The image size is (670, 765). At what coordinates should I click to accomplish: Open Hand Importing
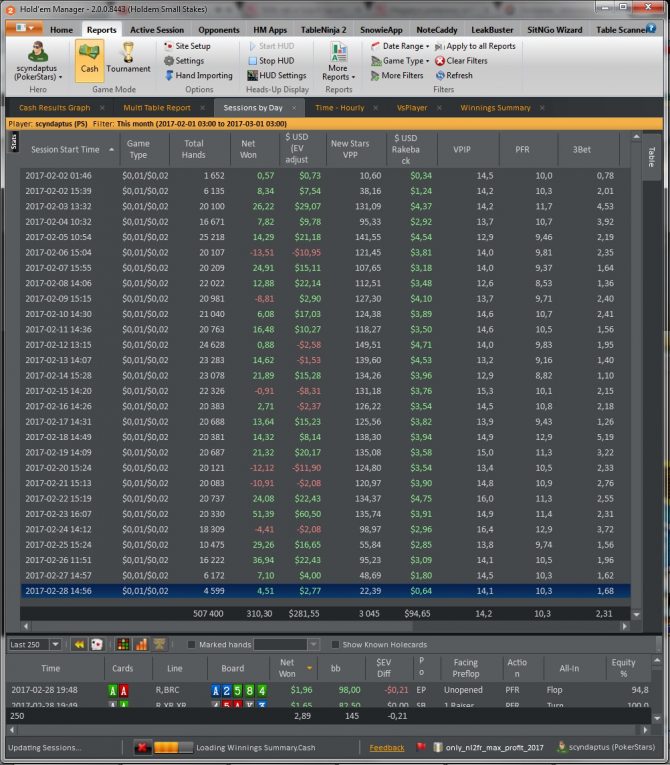pos(199,75)
